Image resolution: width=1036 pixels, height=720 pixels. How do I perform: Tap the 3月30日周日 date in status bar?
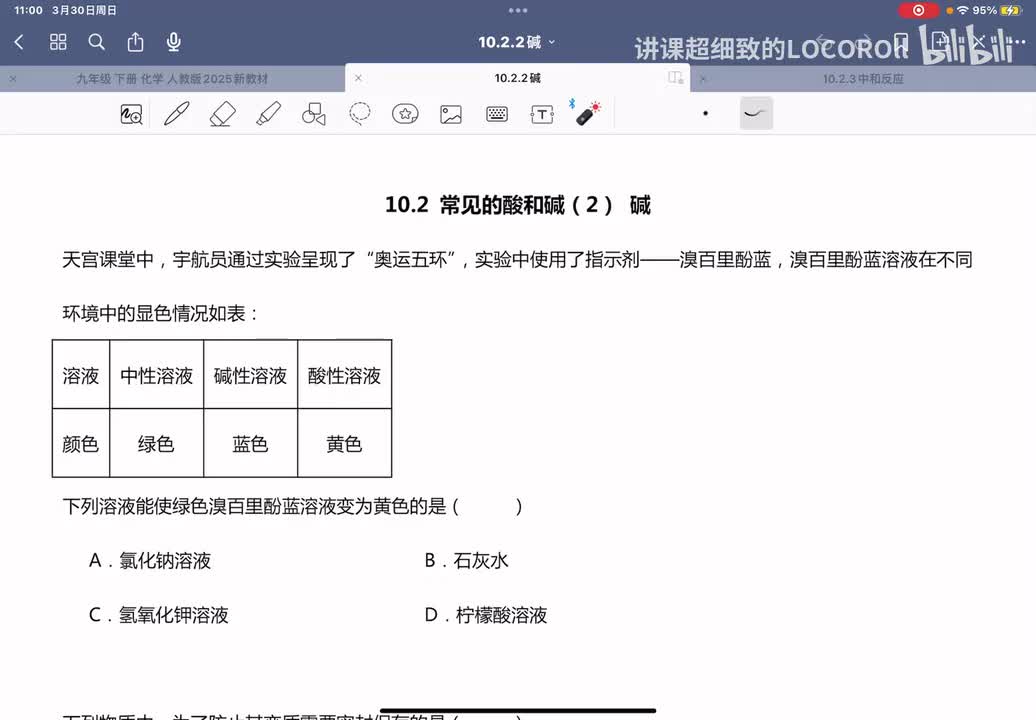[x=85, y=11]
